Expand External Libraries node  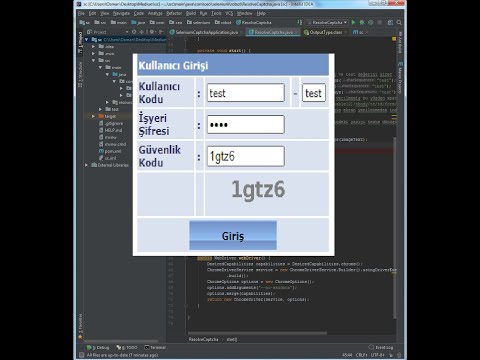[x=87, y=165]
